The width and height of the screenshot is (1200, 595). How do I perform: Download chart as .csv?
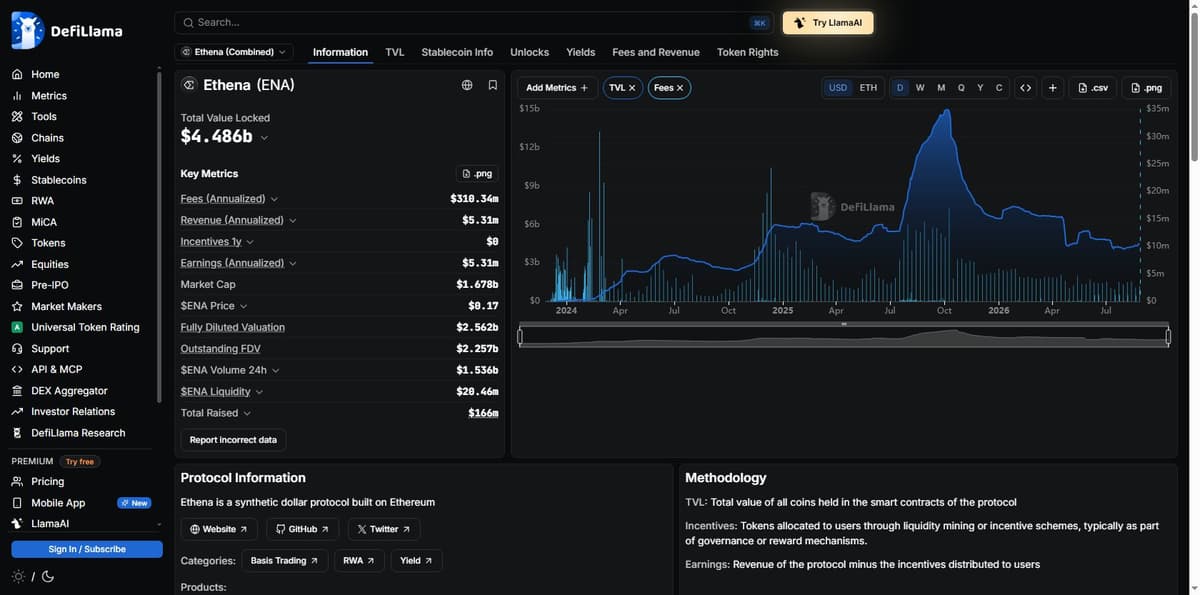click(1092, 88)
